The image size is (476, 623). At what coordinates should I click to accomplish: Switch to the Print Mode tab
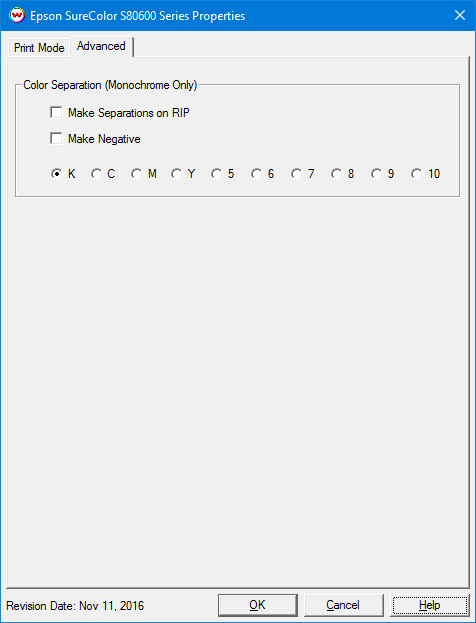click(x=39, y=48)
